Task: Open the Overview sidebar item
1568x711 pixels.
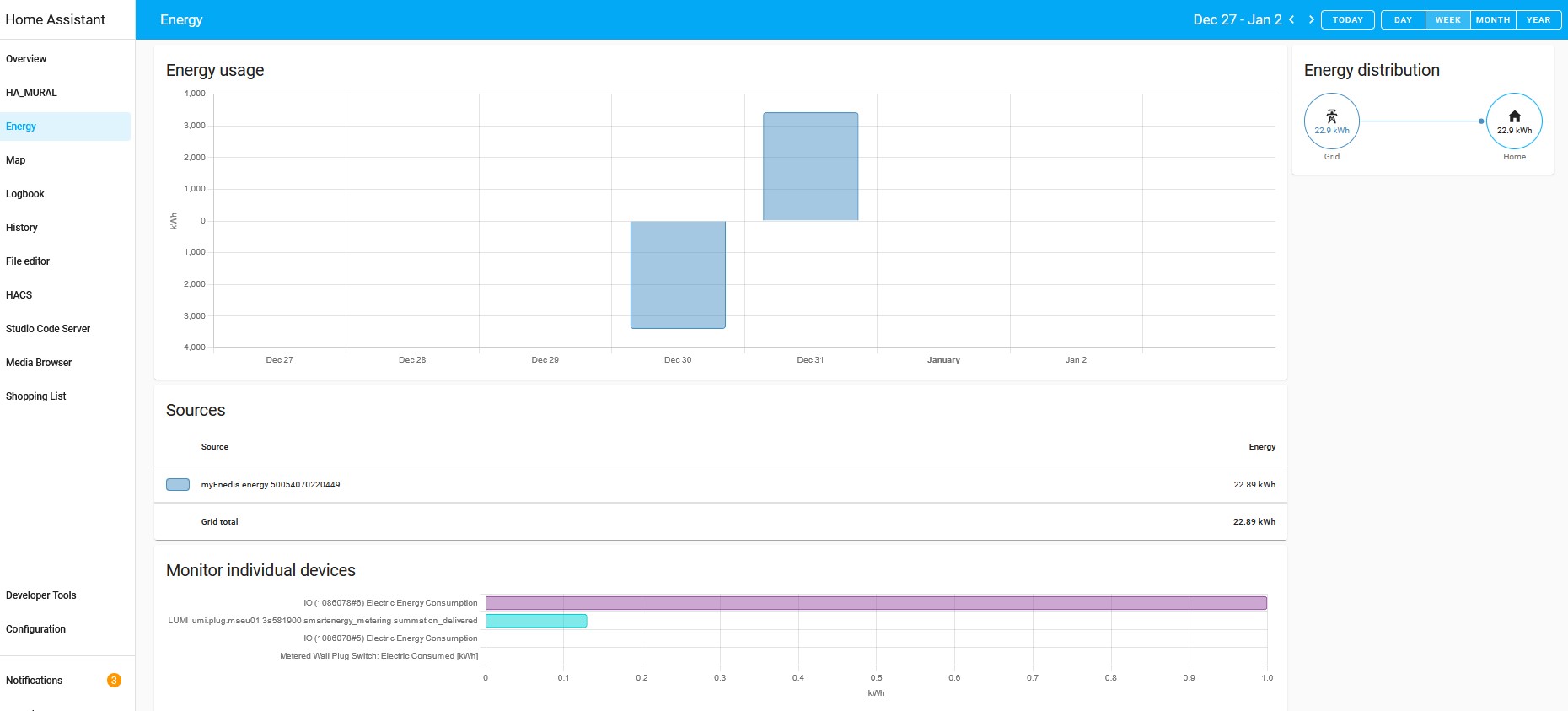Action: tap(26, 59)
